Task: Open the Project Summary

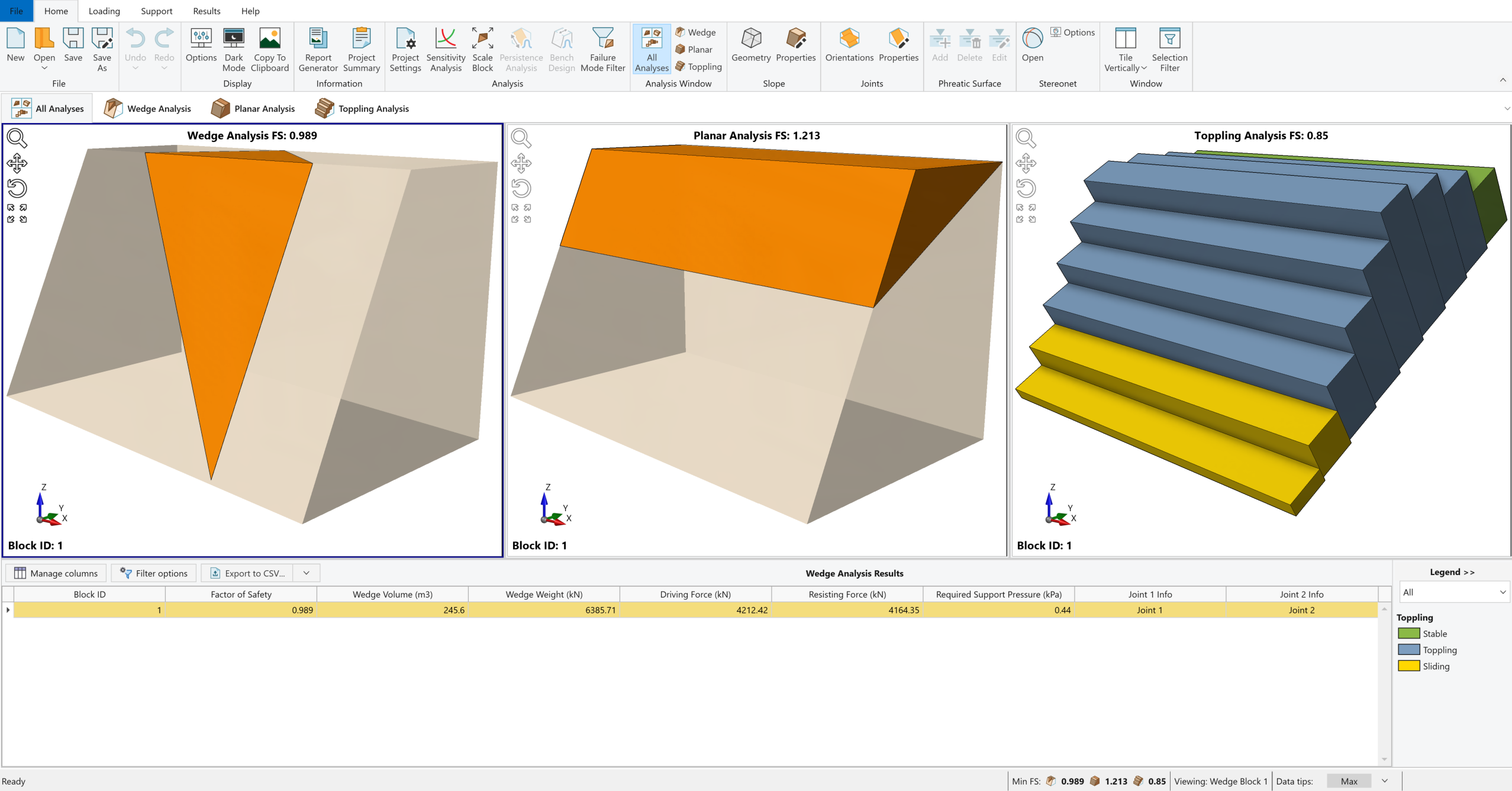Action: (x=362, y=50)
